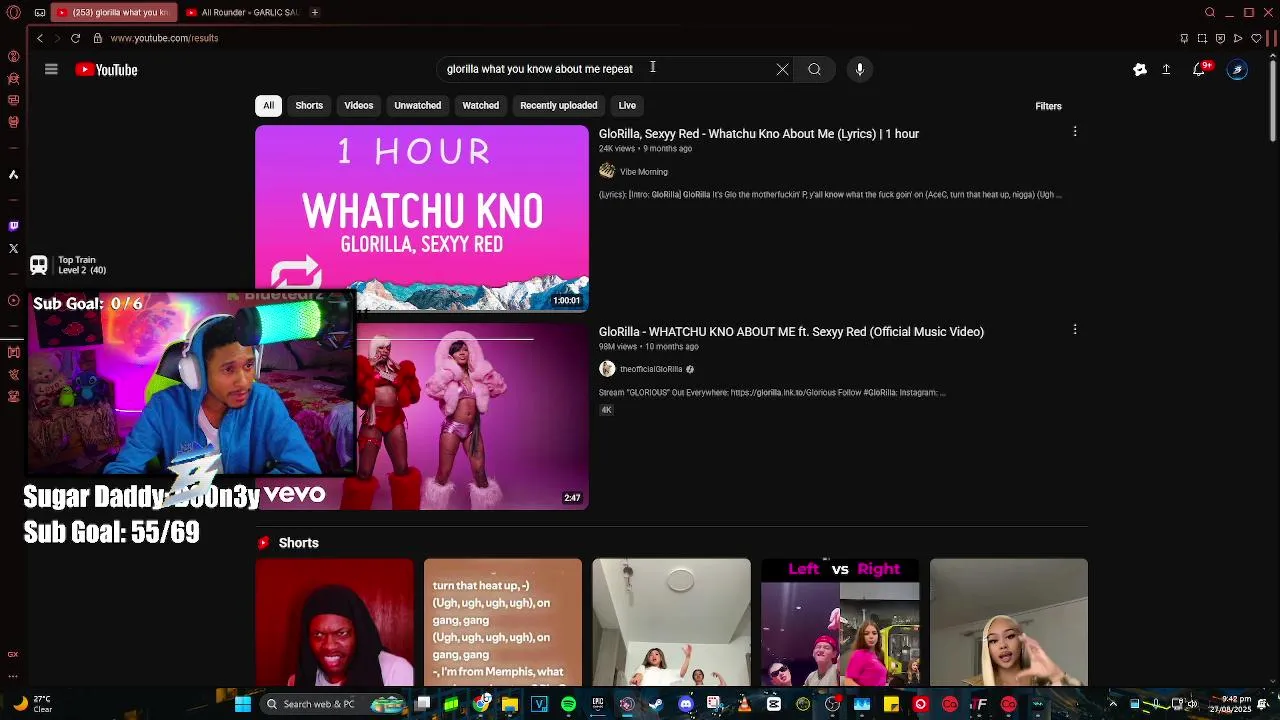Visit theofficialGloRilla channel

(651, 369)
